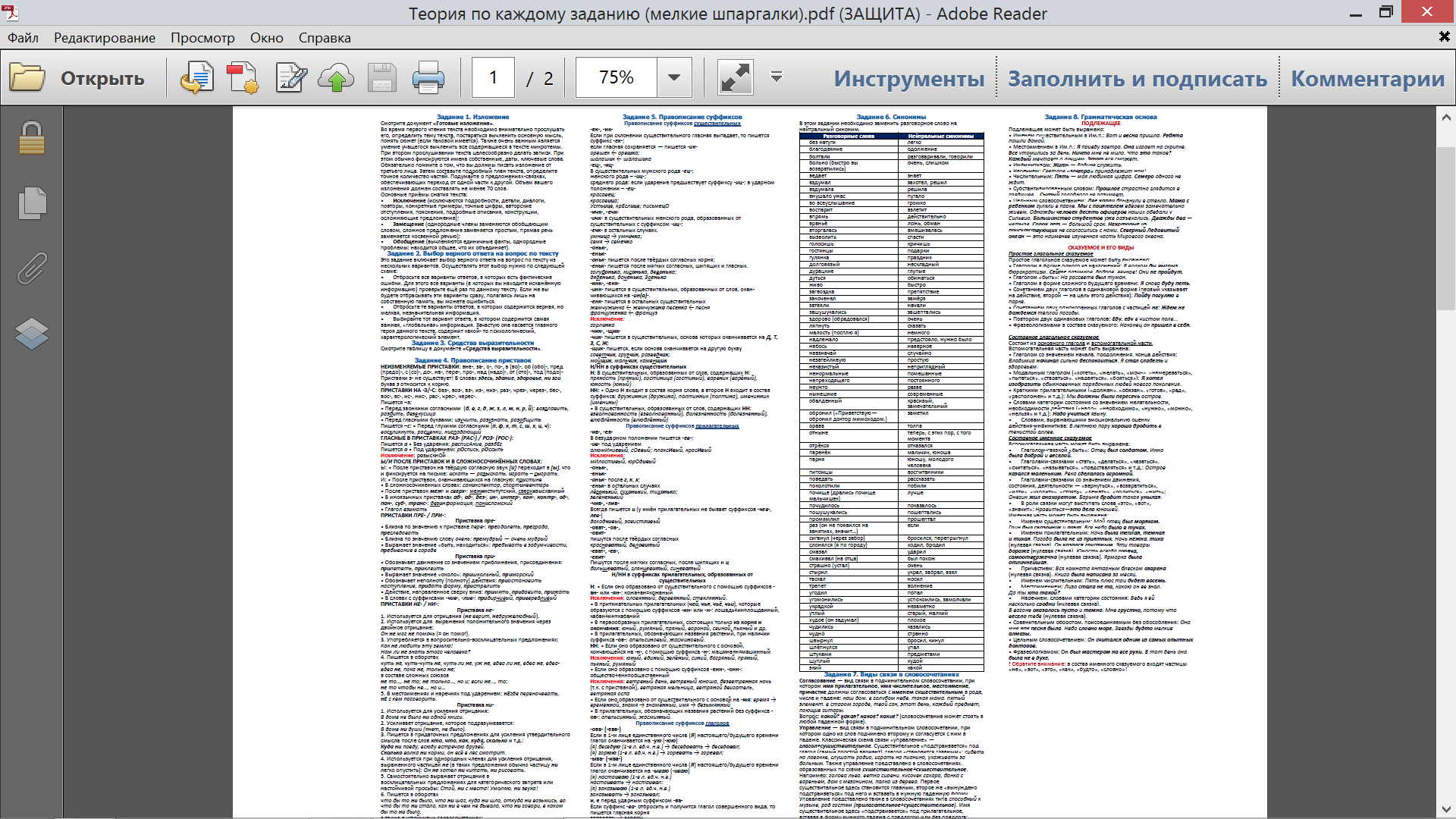Click the Adobe Reader title bar icon
Viewport: 1456px width, 819px height.
(x=11, y=12)
